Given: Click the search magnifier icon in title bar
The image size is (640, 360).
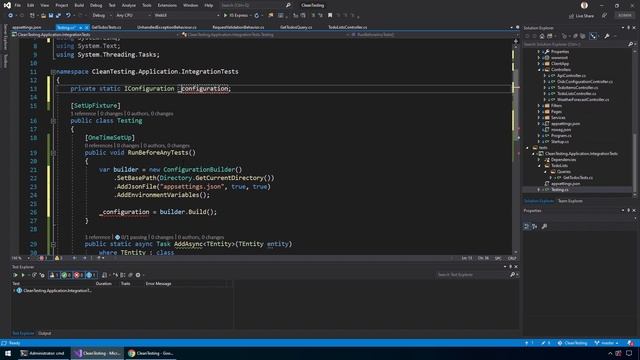Looking at the screenshot, I should (288, 5).
